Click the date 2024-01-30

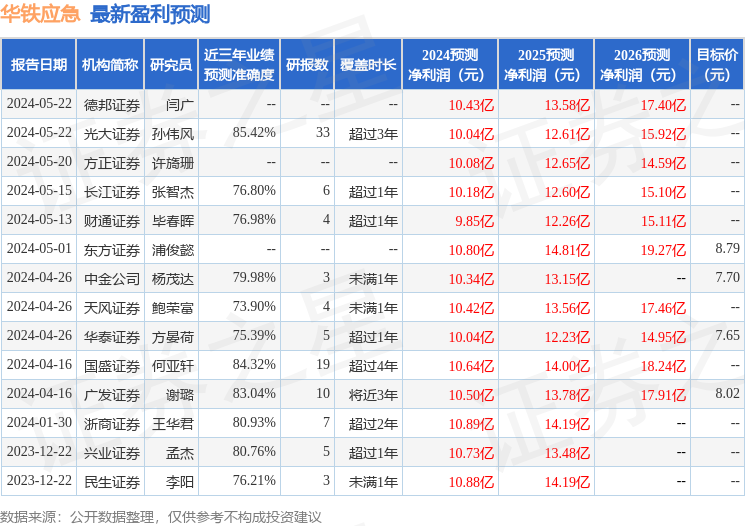coord(39,422)
